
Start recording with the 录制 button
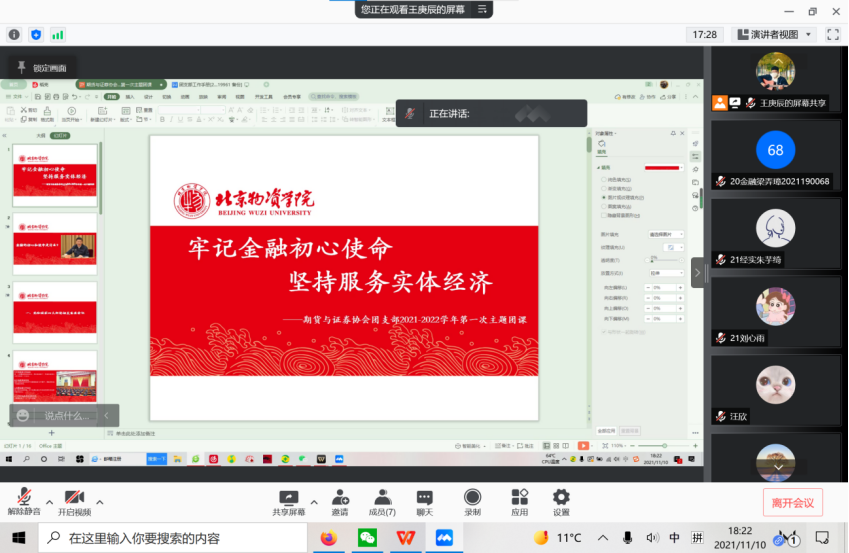tap(472, 499)
